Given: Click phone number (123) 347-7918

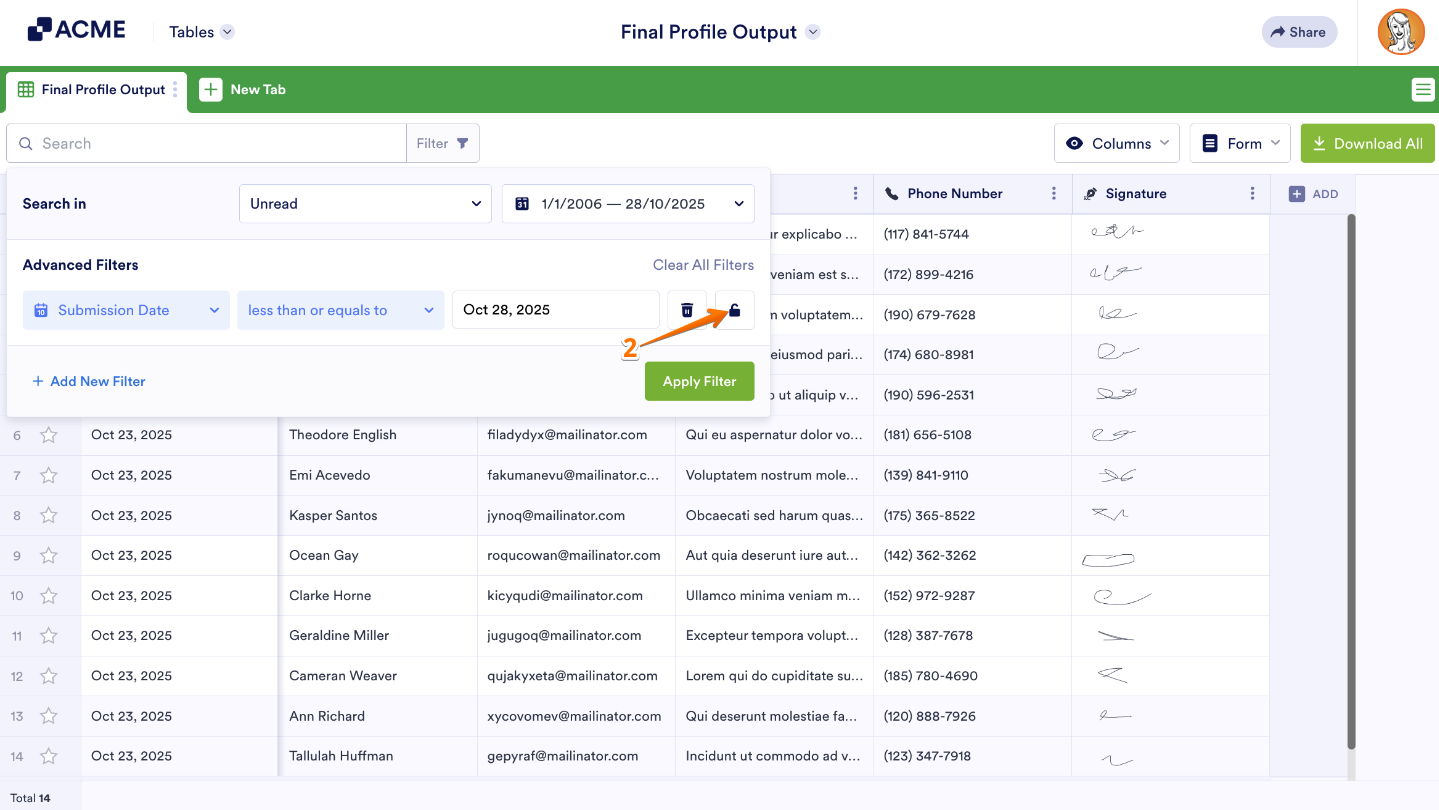Looking at the screenshot, I should click(927, 756).
